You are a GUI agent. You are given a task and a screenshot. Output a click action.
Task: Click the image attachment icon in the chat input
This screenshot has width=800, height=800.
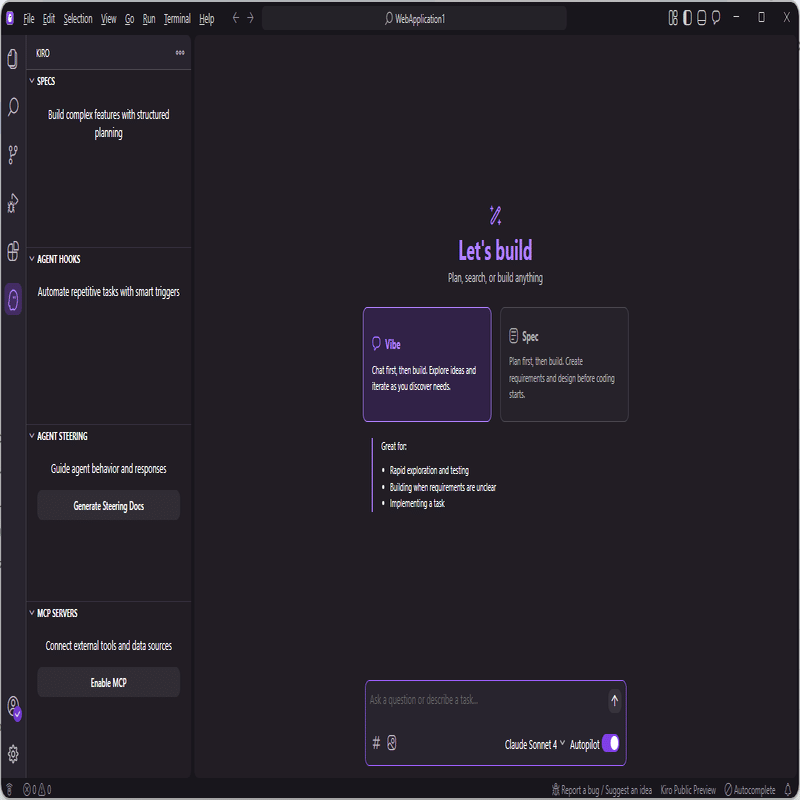392,743
